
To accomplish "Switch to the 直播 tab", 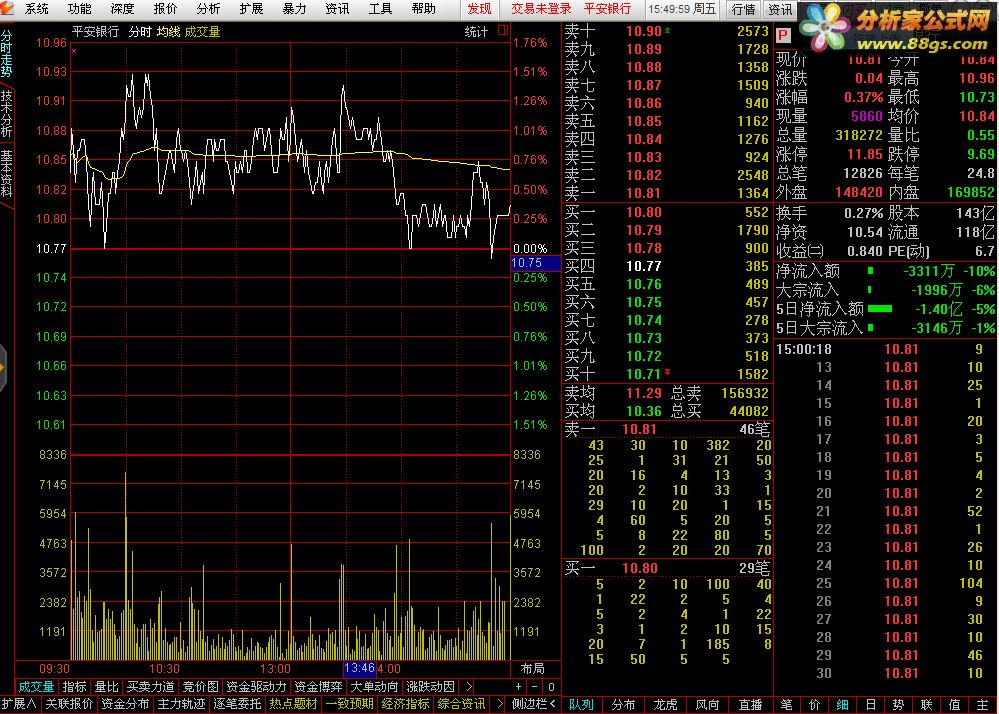I will [750, 704].
